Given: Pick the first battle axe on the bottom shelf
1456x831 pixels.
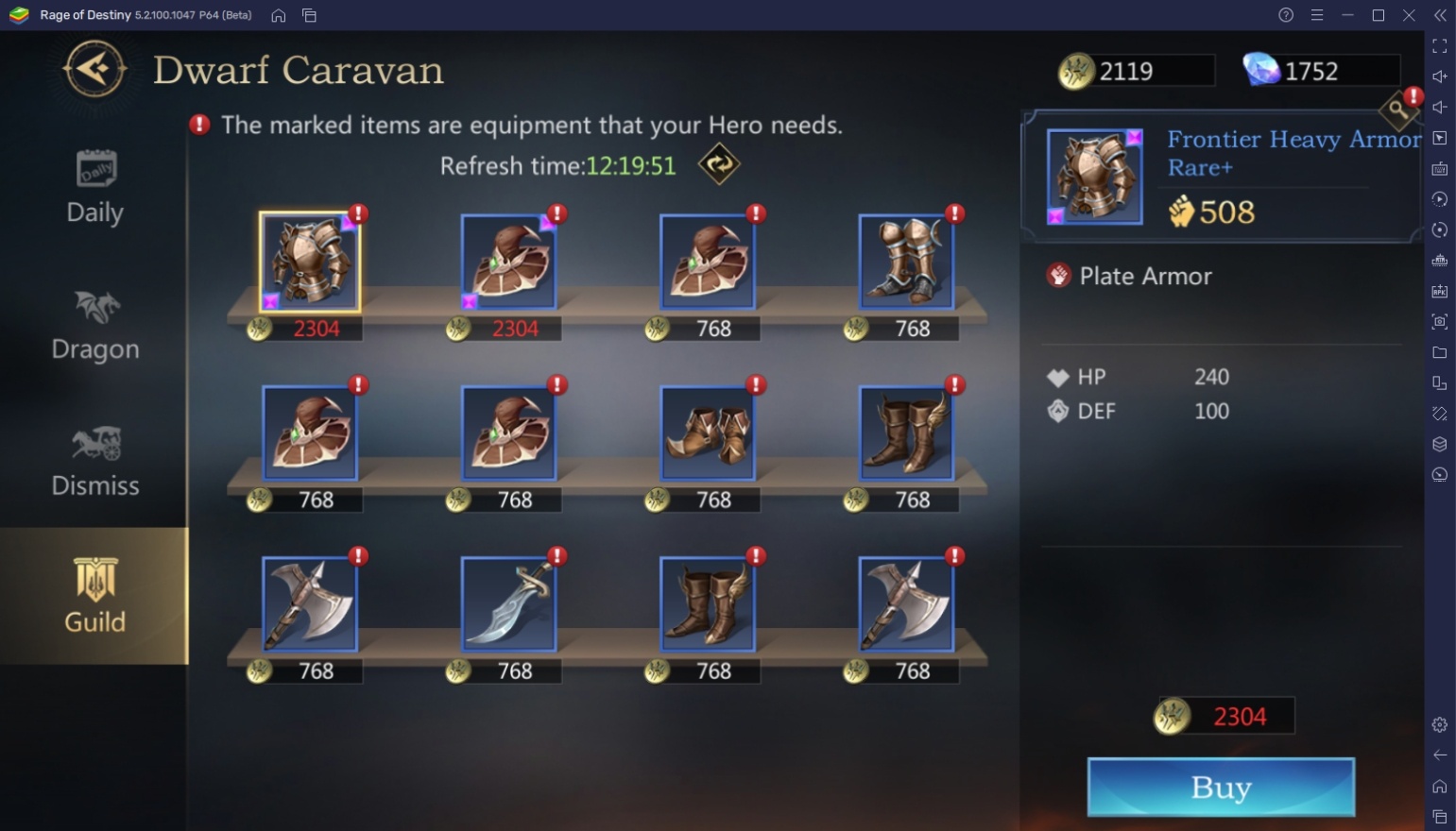Looking at the screenshot, I should pyautogui.click(x=310, y=604).
